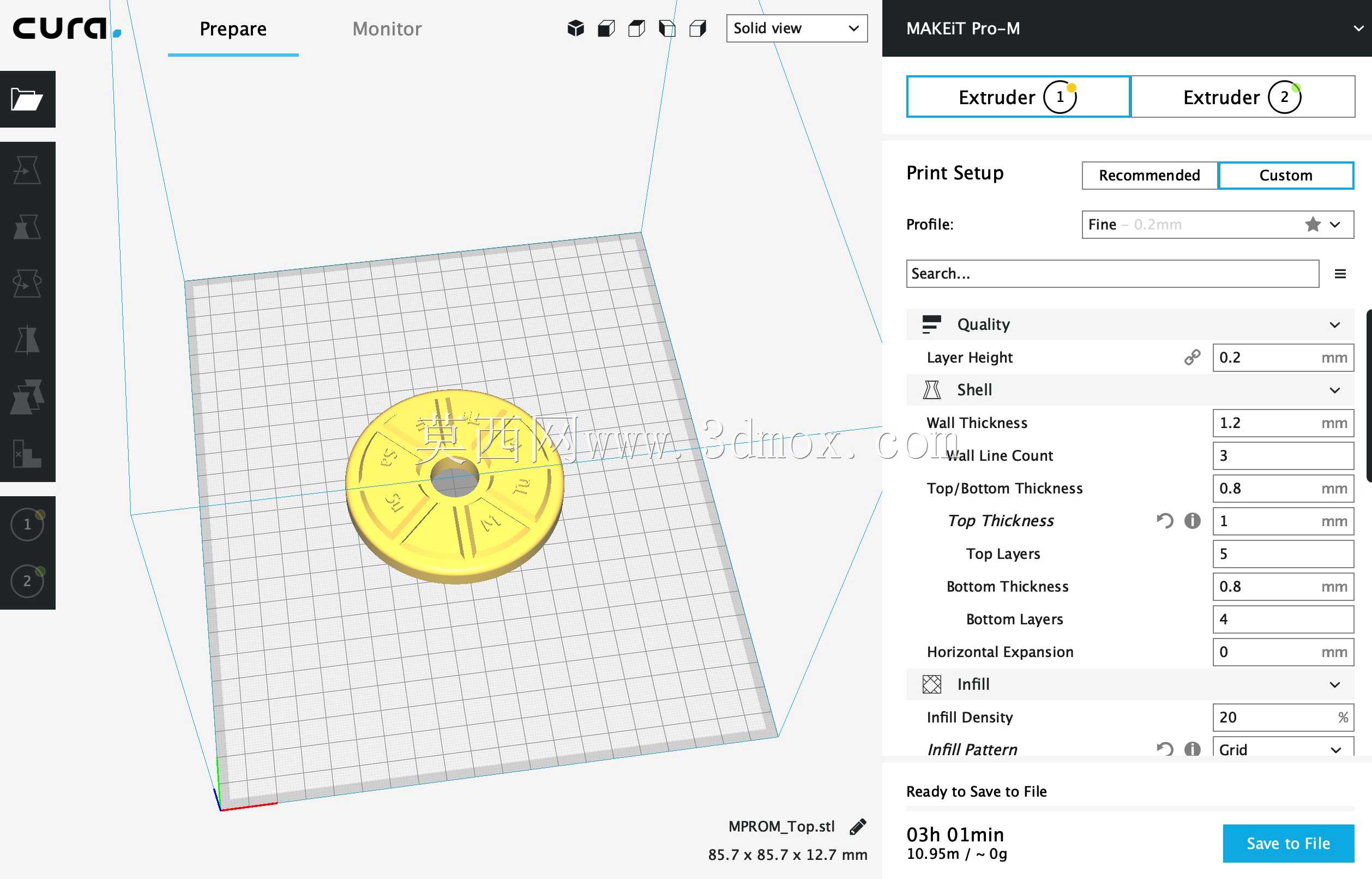Viewport: 1372px width, 879px height.
Task: Switch to top camera view
Action: point(637,28)
